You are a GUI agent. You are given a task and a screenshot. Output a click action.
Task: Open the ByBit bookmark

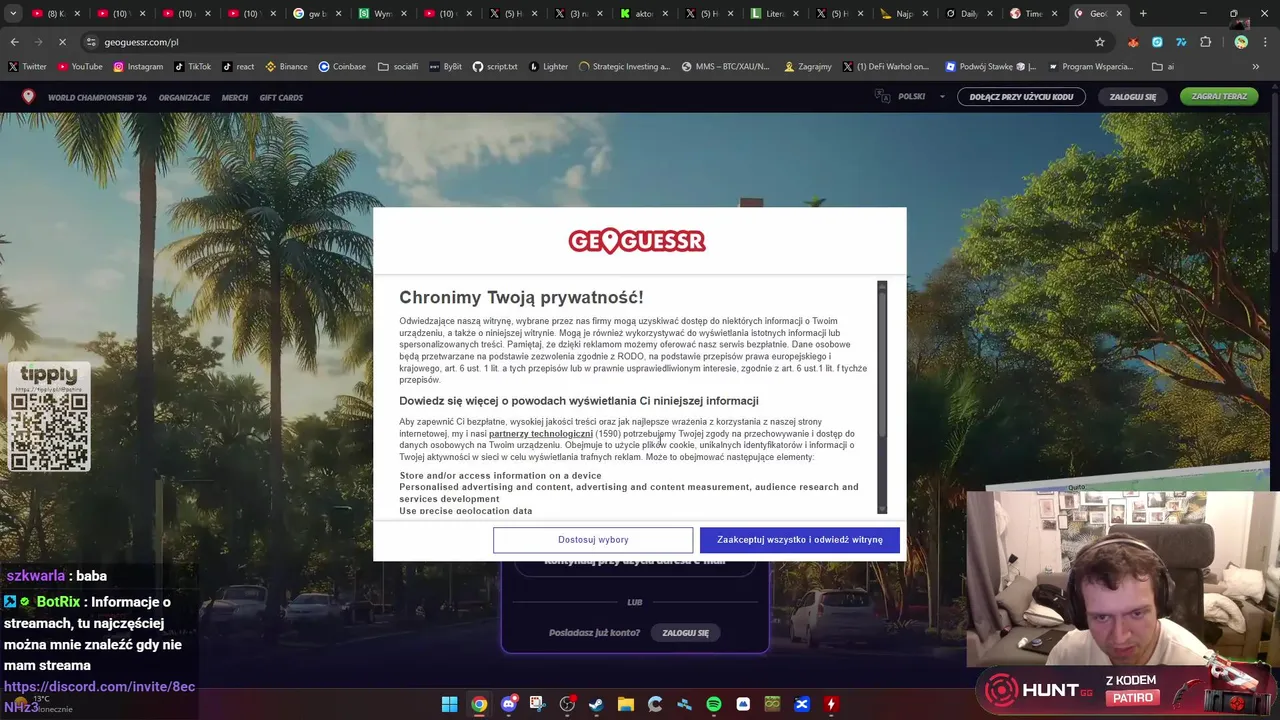pyautogui.click(x=445, y=67)
